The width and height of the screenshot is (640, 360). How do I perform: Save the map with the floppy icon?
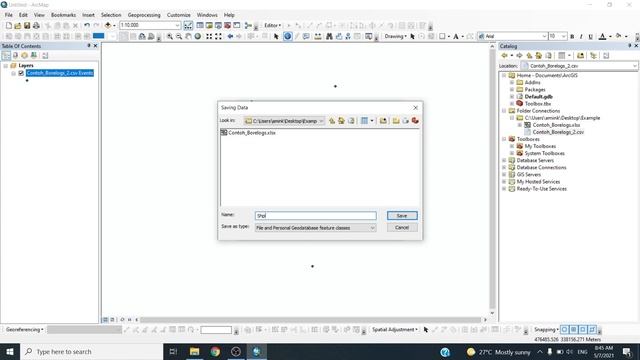pyautogui.click(x=27, y=26)
